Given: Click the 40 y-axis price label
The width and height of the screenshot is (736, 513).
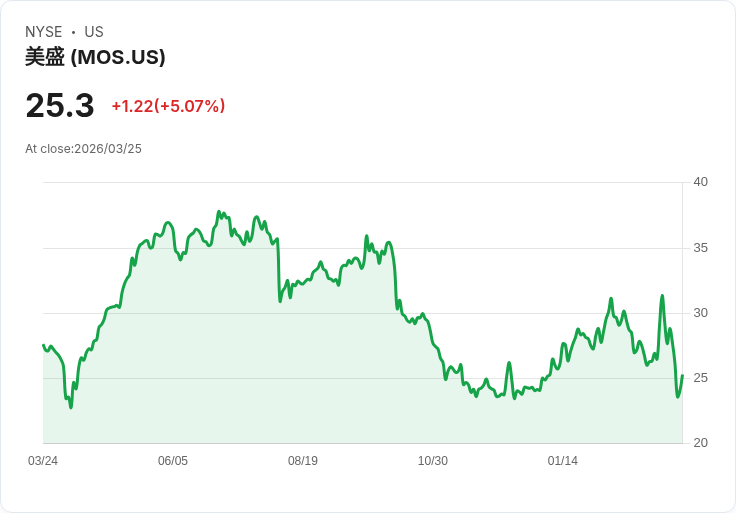Looking at the screenshot, I should (700, 182).
